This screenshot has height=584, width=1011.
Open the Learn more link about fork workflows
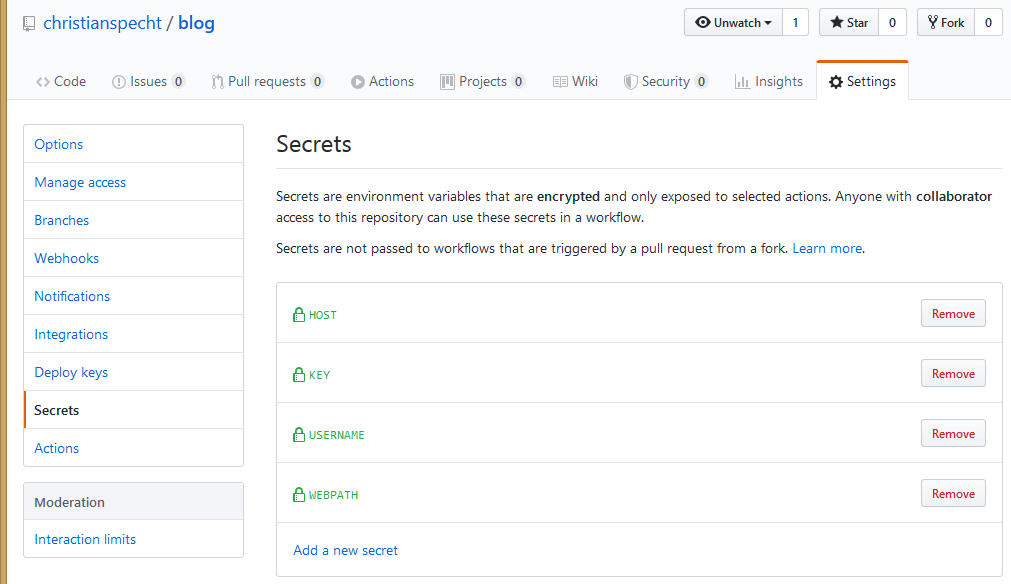[x=827, y=248]
